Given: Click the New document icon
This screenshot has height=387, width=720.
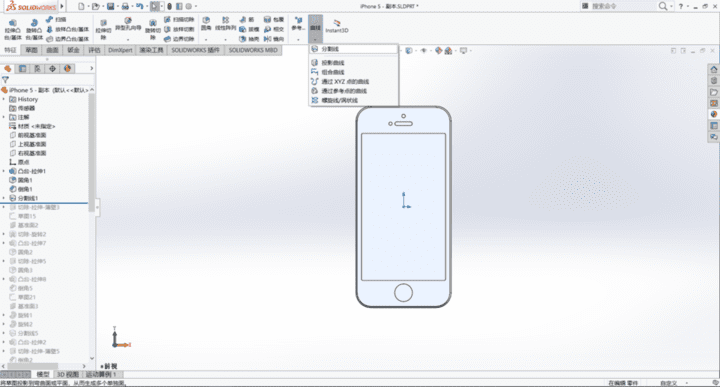Looking at the screenshot, I should click(x=81, y=6).
